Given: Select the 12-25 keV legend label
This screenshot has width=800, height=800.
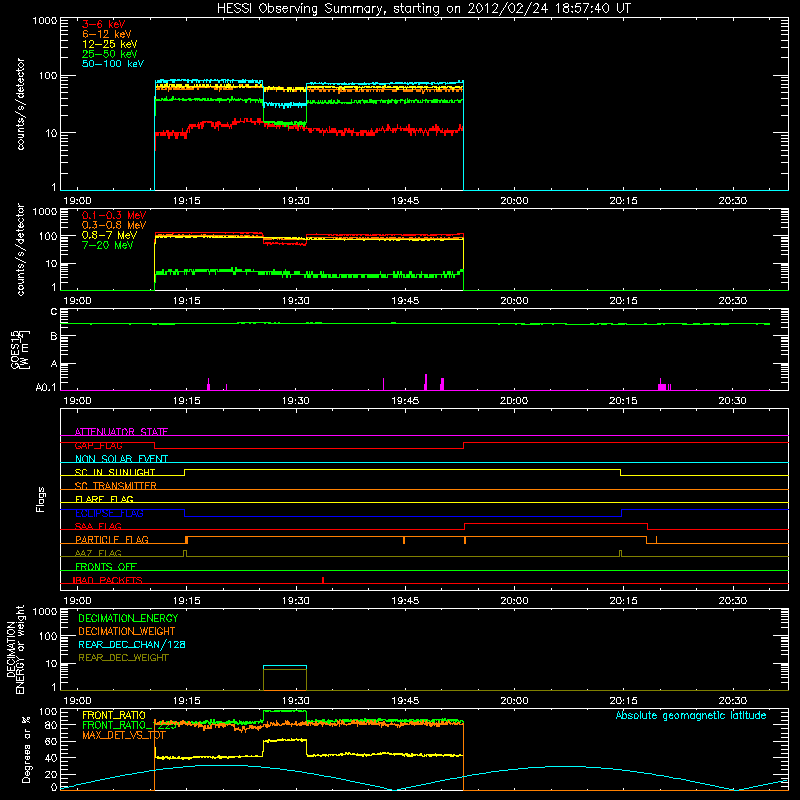Looking at the screenshot, I should (109, 44).
